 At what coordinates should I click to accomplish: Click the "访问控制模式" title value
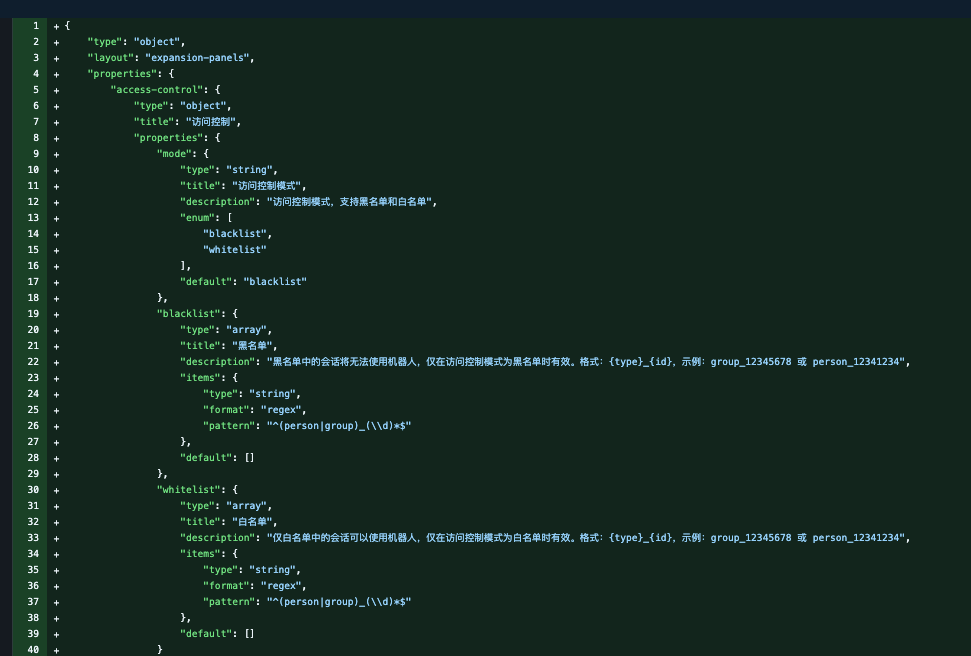[x=268, y=185]
